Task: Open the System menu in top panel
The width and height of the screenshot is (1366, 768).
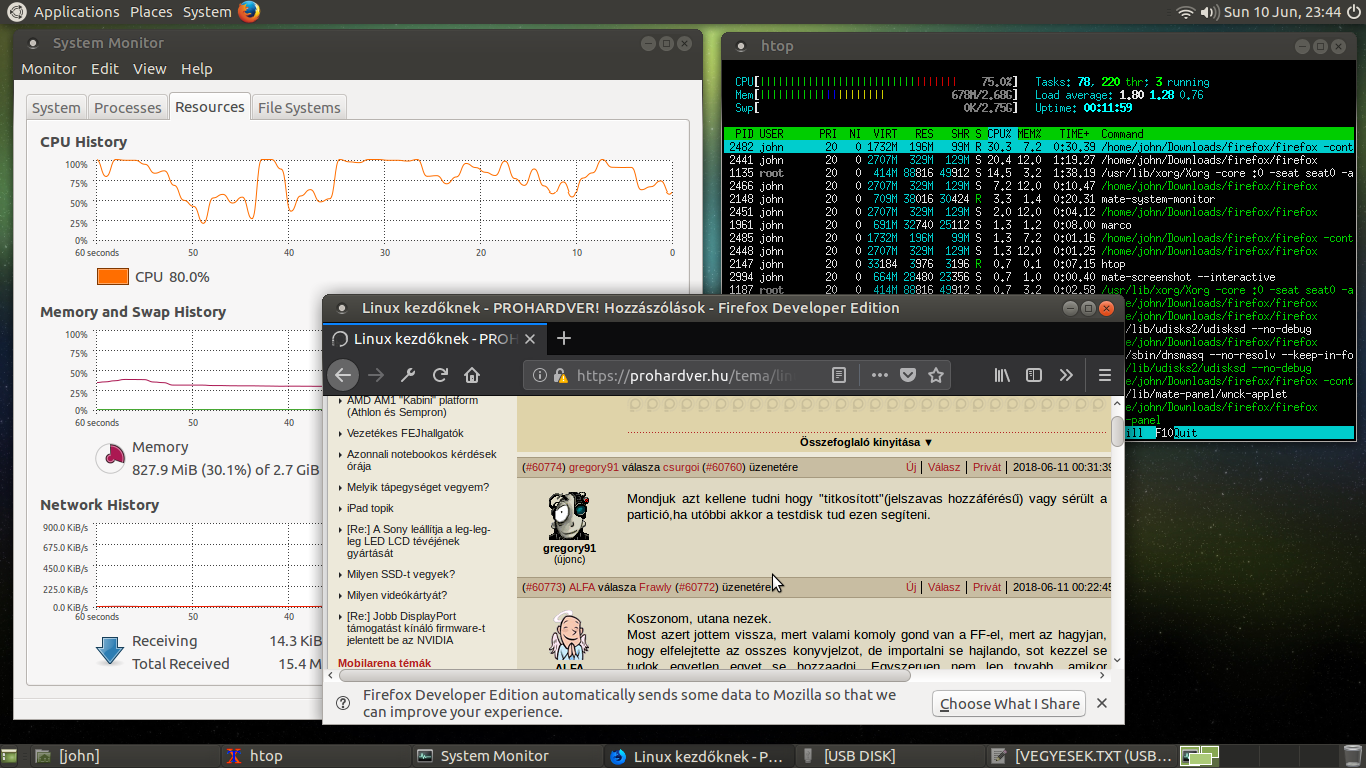Action: point(207,12)
